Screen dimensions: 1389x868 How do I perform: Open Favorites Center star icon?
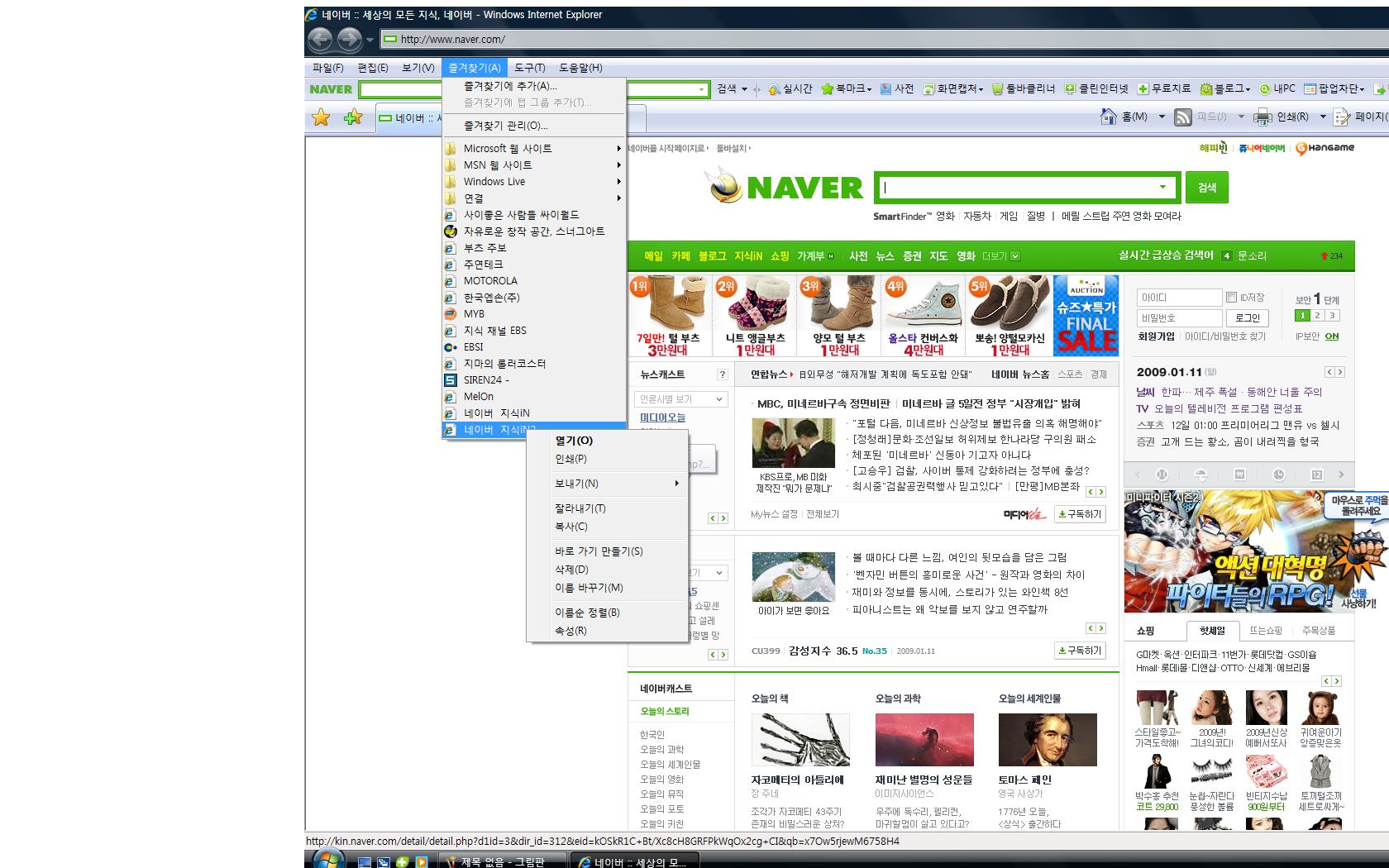pos(321,117)
